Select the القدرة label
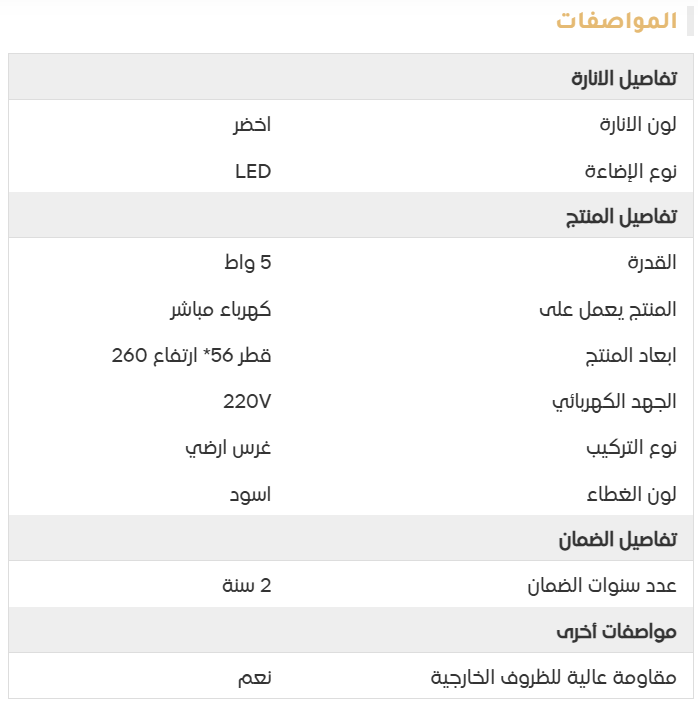The image size is (698, 708). tap(652, 263)
